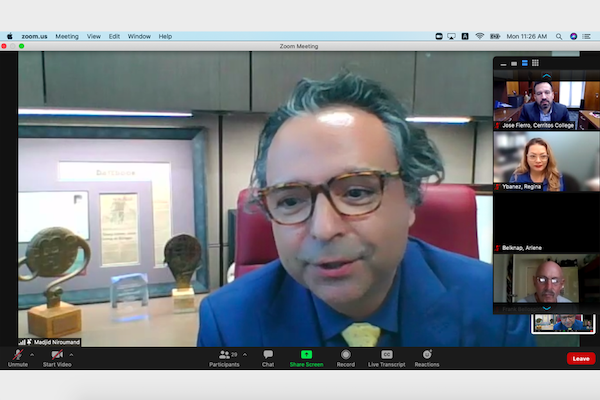
Task: Open the Meeting menu in menu bar
Action: [x=66, y=36]
